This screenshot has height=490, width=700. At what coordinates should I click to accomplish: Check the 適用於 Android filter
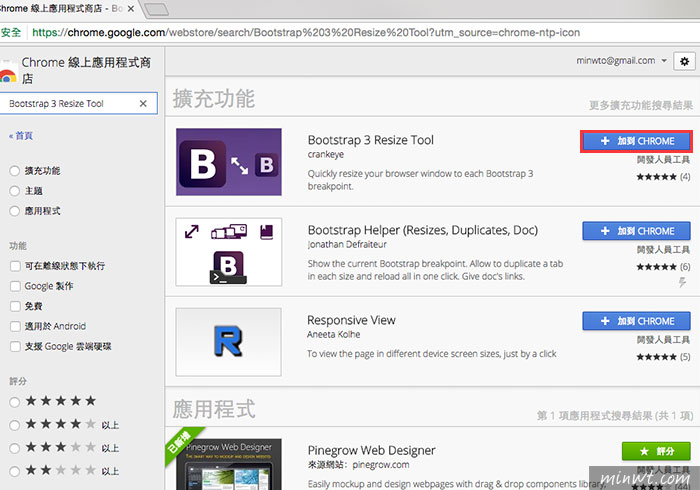(x=15, y=326)
